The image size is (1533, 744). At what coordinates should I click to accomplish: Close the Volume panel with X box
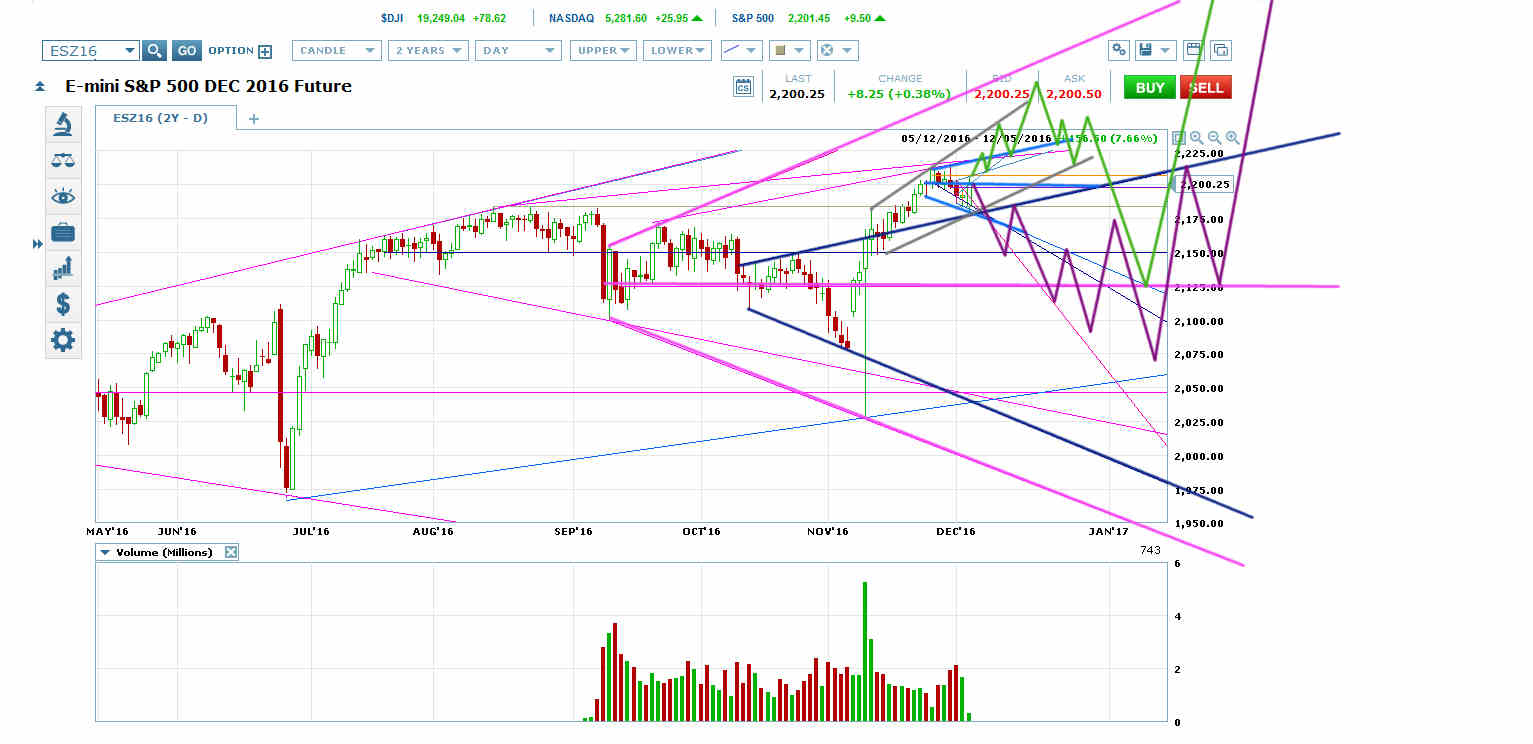tap(230, 552)
